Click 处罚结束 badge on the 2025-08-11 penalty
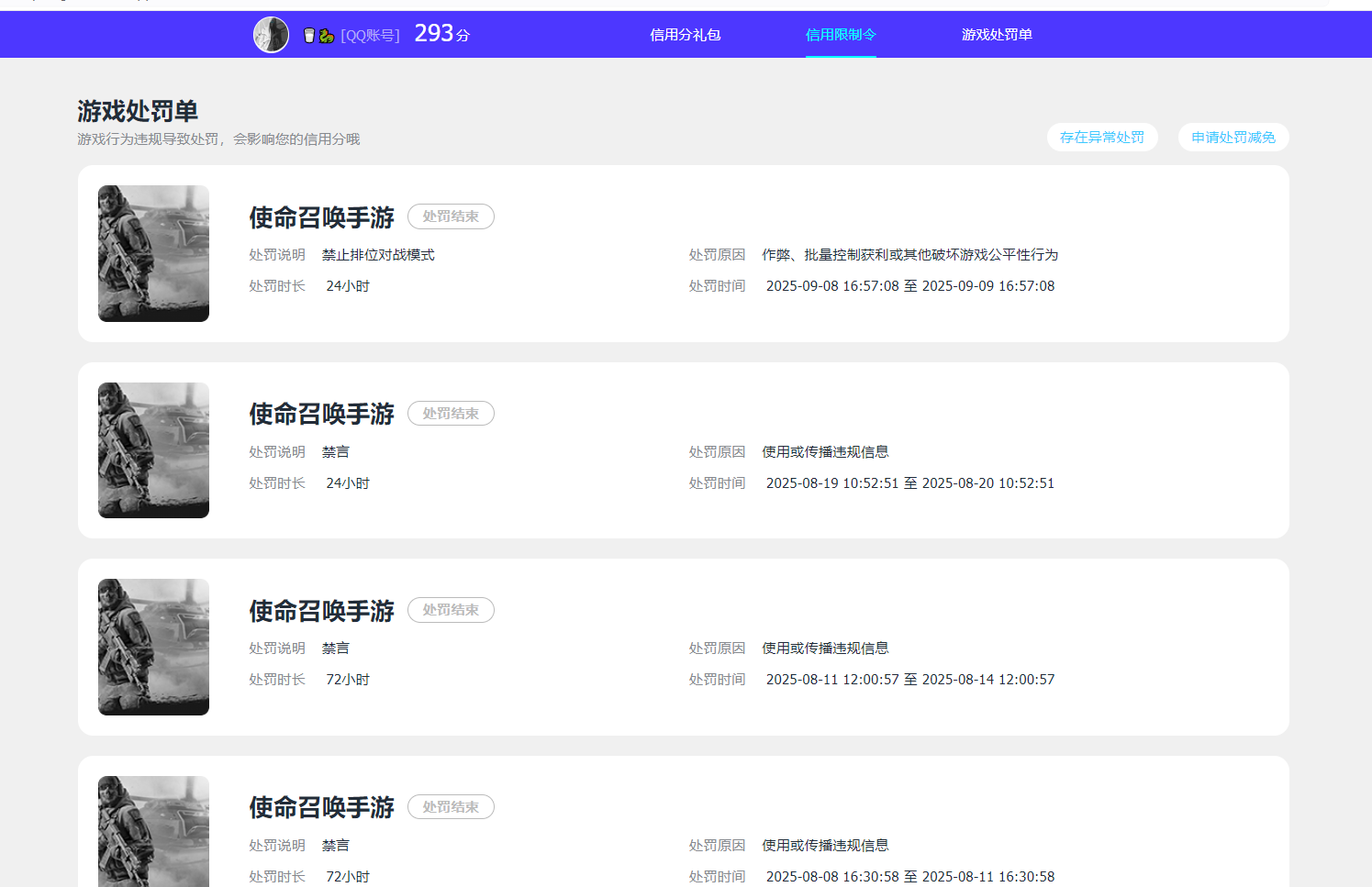 point(451,610)
